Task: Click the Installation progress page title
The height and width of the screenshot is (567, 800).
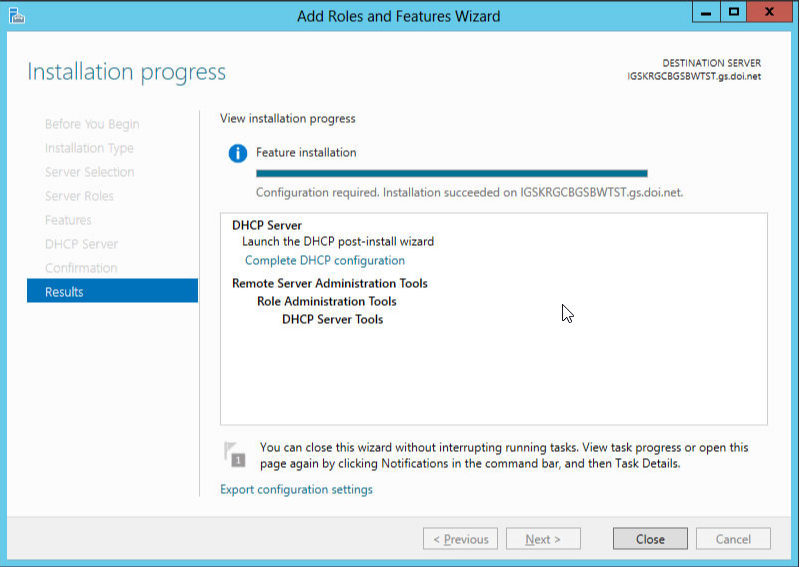Action: (x=127, y=72)
